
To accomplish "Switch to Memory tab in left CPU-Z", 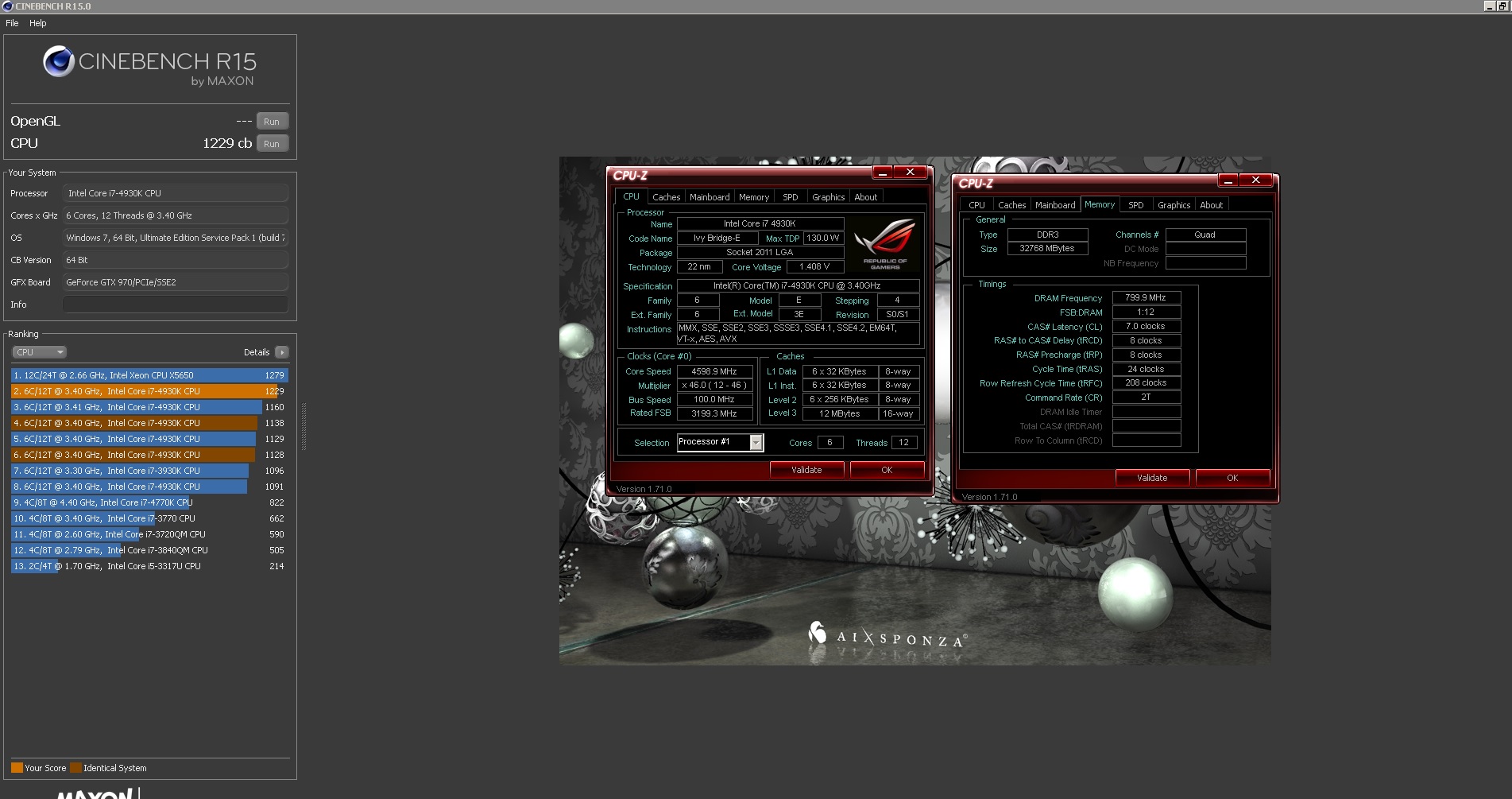I will (x=753, y=197).
